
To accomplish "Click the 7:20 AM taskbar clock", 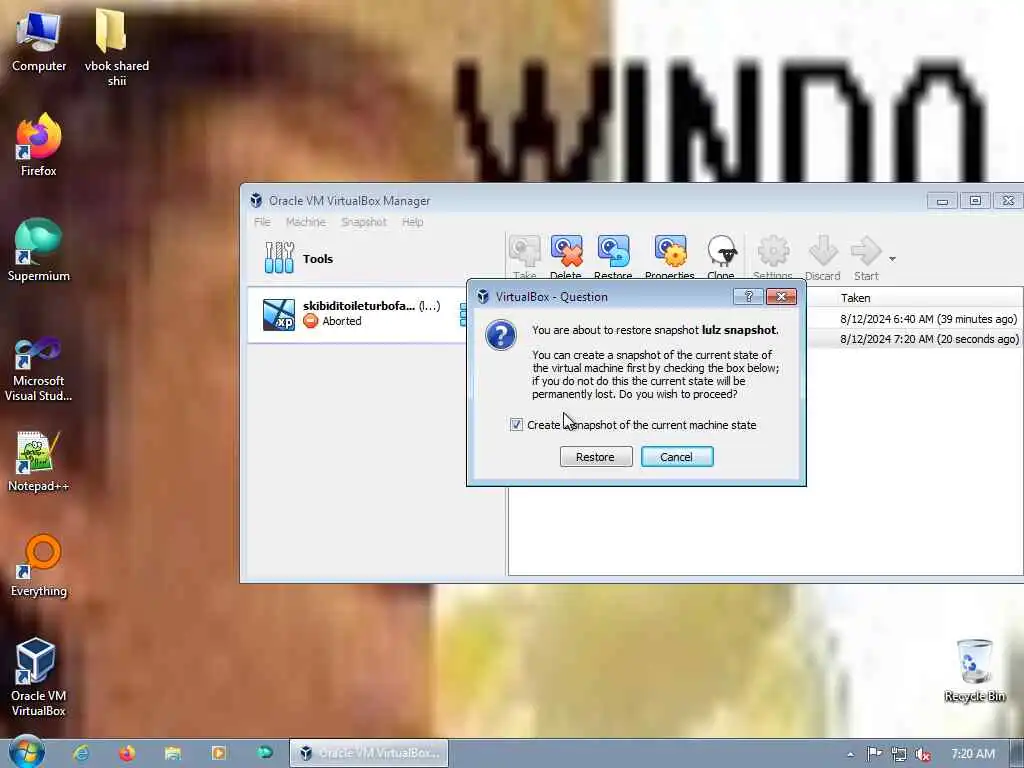I will click(x=973, y=754).
